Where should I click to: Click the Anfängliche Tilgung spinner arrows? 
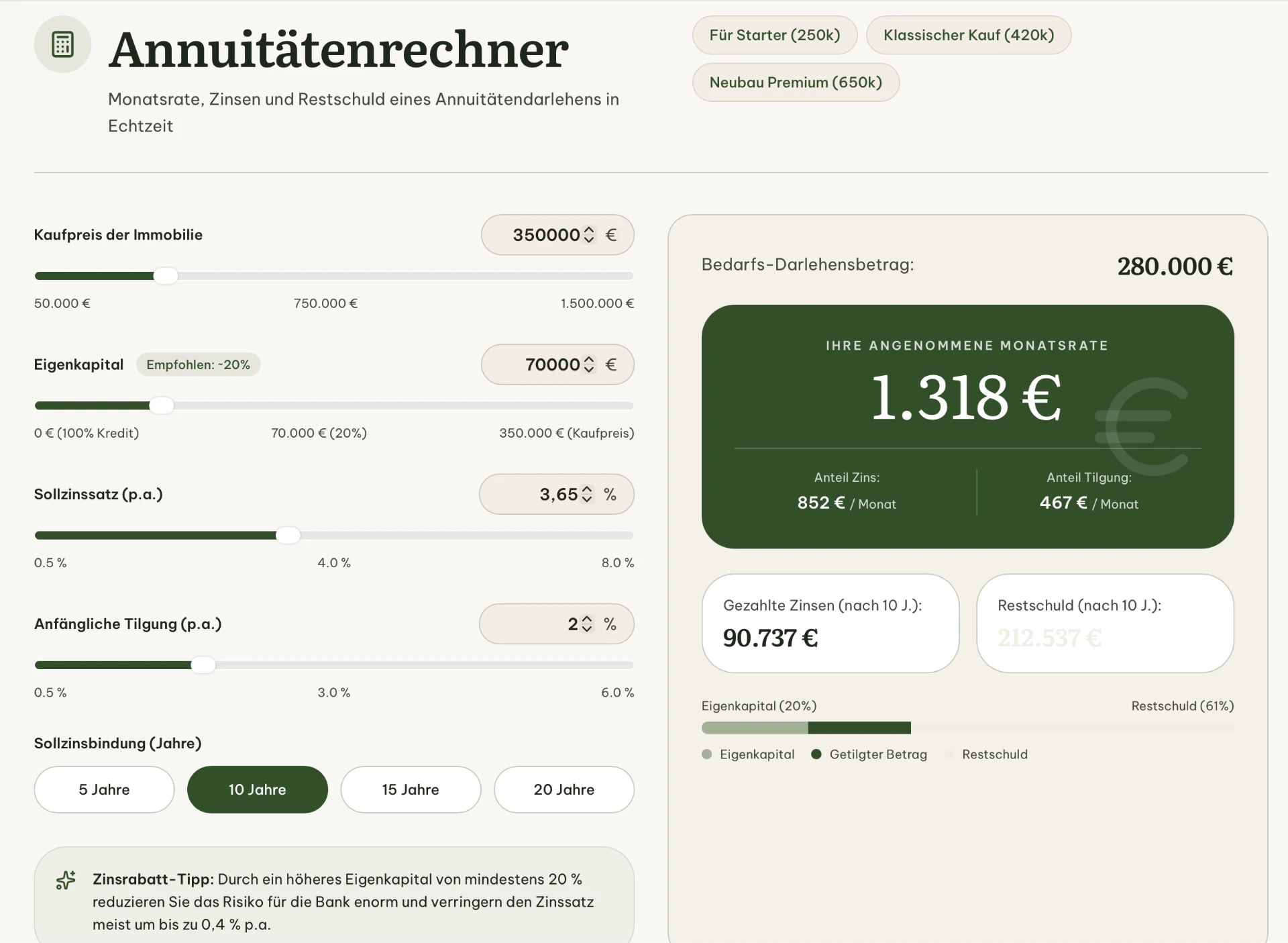point(587,624)
